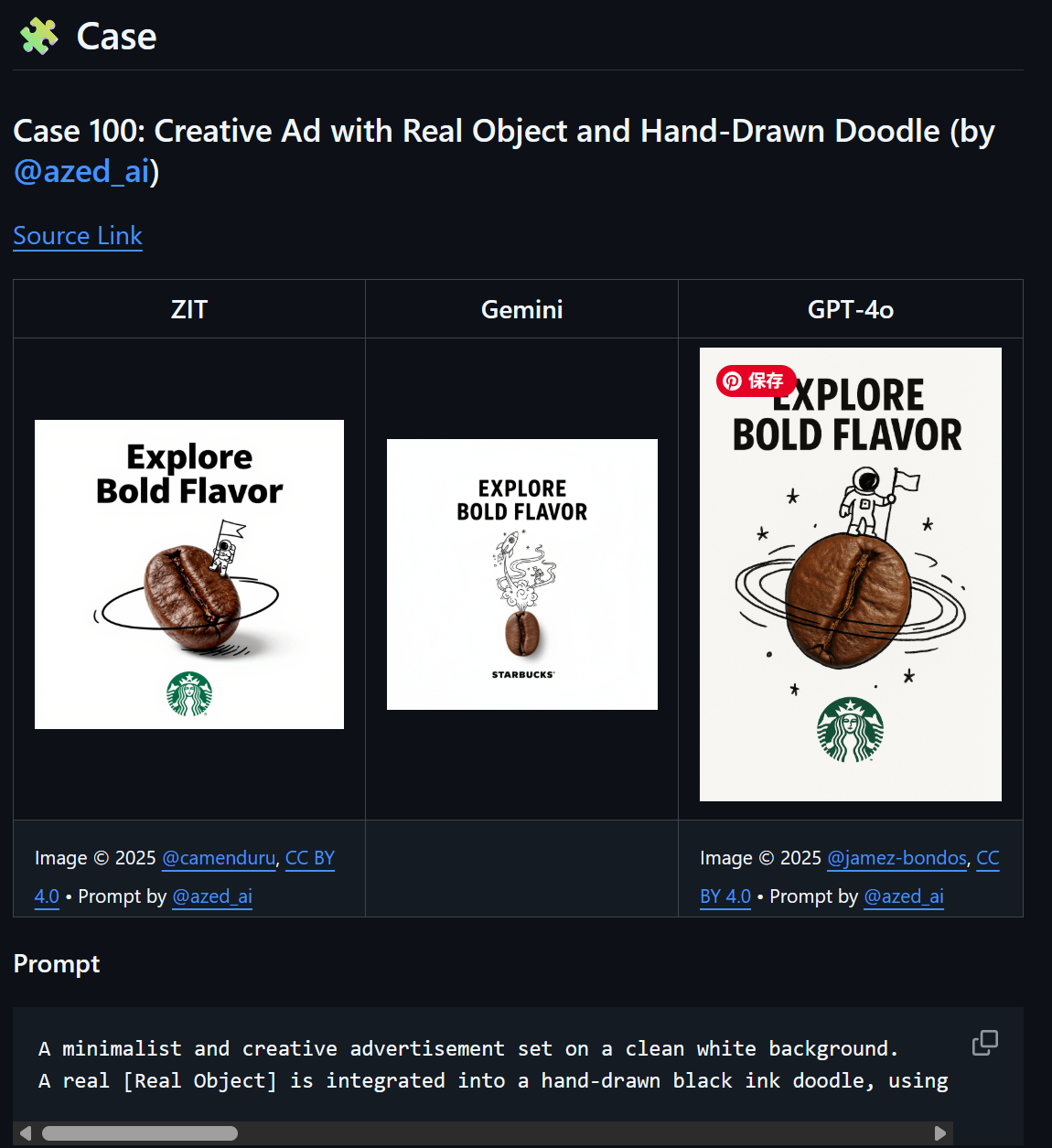1052x1148 pixels.
Task: Click inside the prompt code block text
Action: pos(493,1065)
